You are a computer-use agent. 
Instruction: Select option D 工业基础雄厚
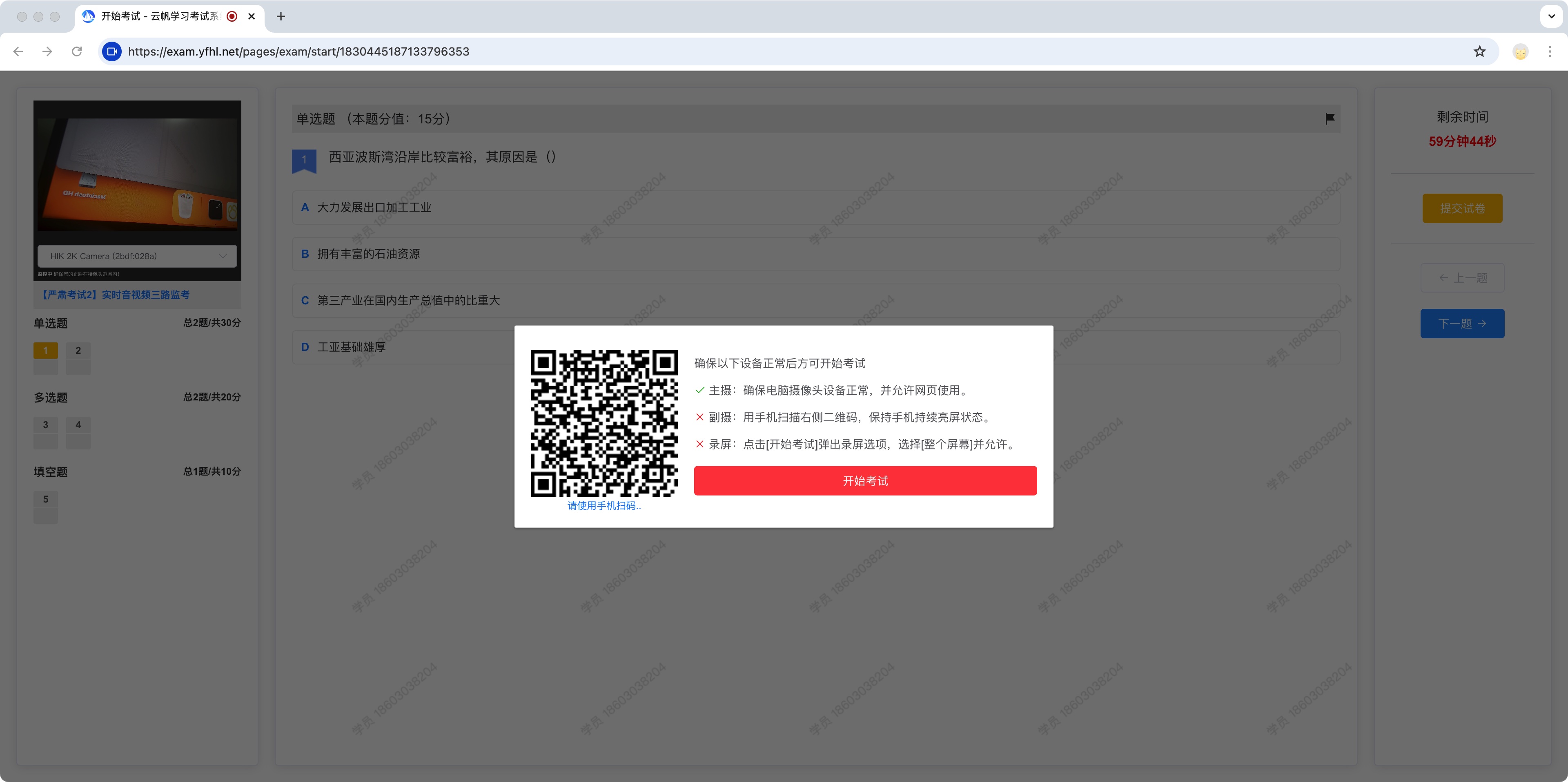click(403, 347)
